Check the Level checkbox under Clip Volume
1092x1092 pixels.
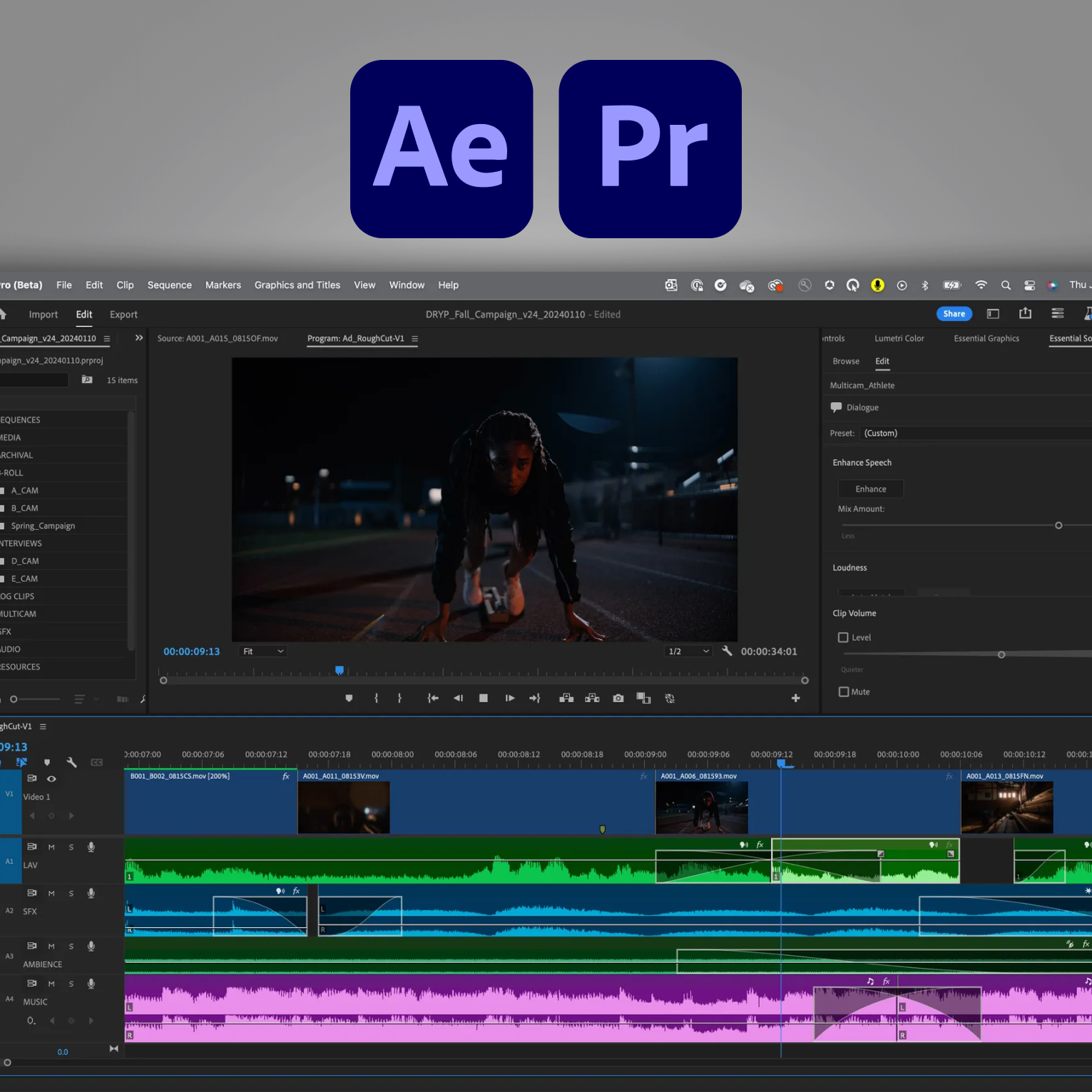pyautogui.click(x=843, y=638)
